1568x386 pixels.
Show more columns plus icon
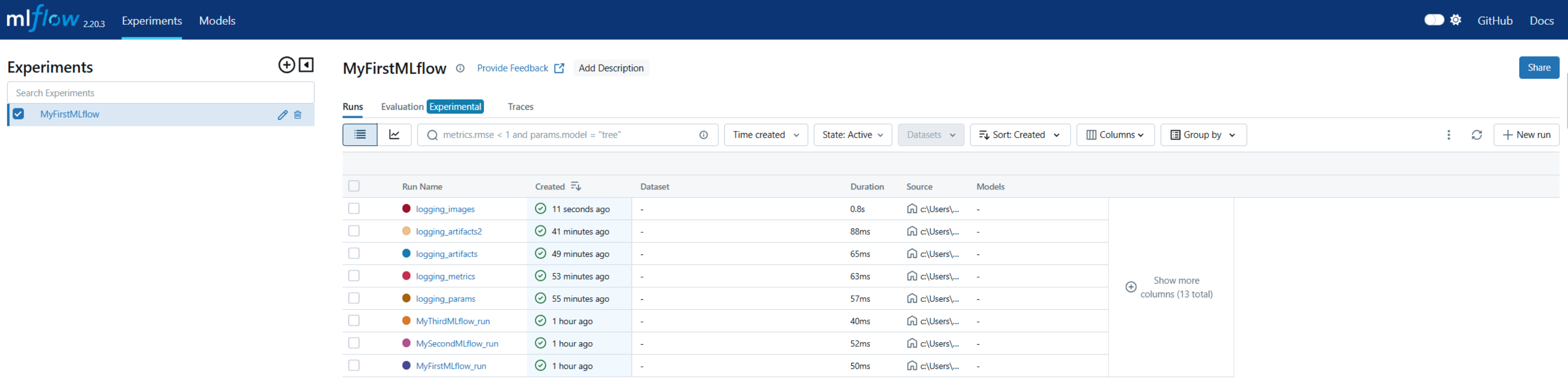click(1131, 287)
